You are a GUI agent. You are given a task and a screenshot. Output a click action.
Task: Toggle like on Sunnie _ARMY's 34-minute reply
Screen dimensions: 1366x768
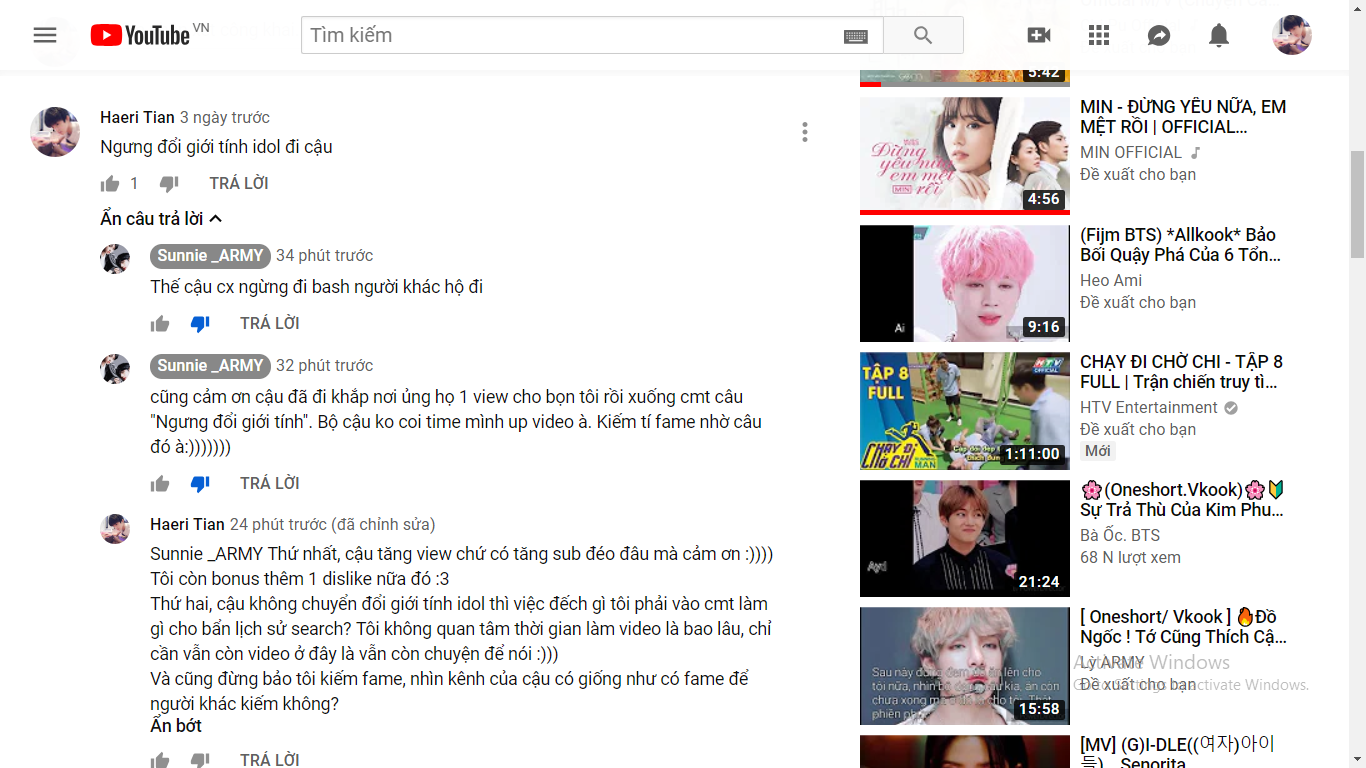pyautogui.click(x=160, y=324)
